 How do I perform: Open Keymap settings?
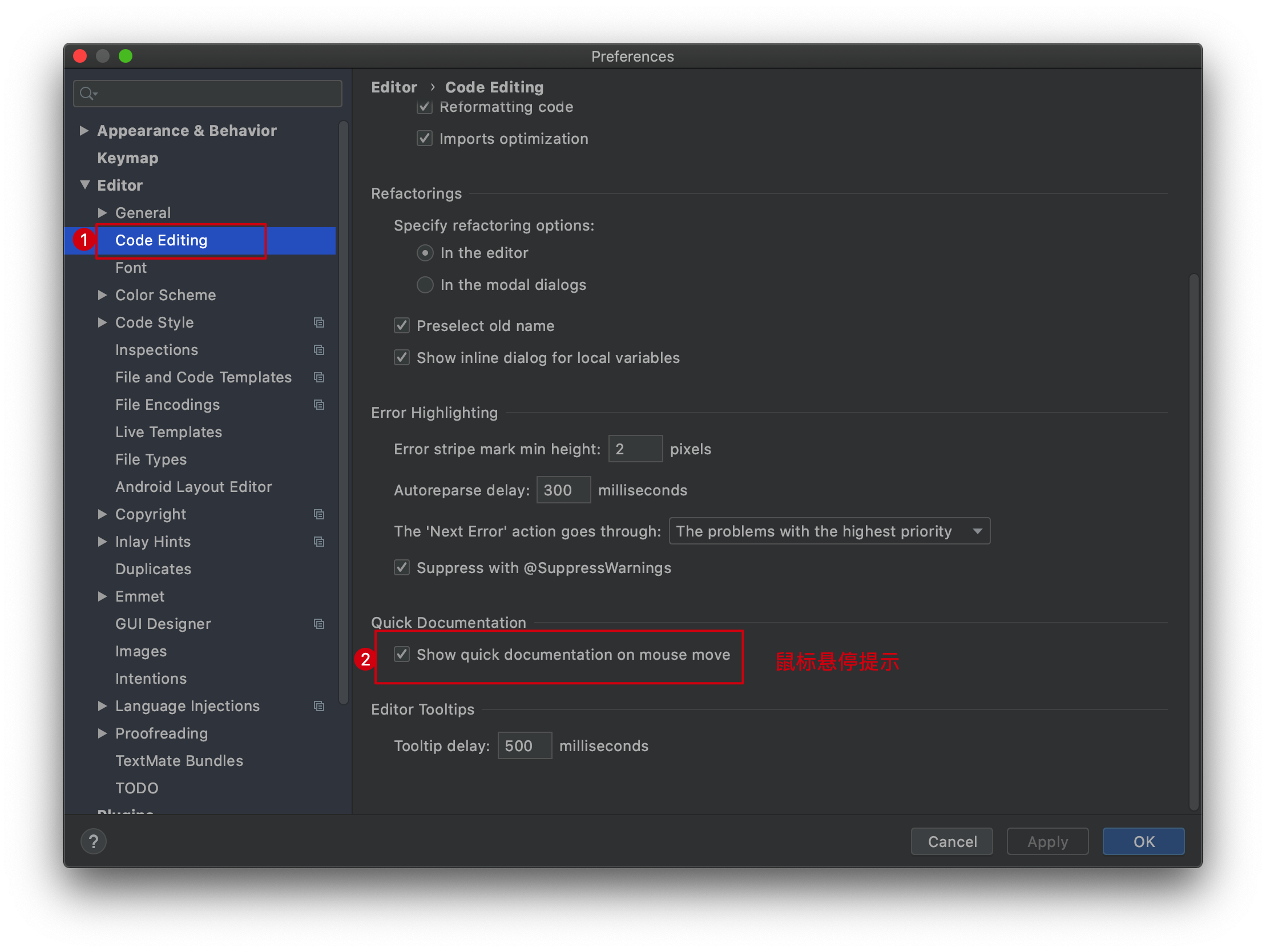[x=128, y=159]
